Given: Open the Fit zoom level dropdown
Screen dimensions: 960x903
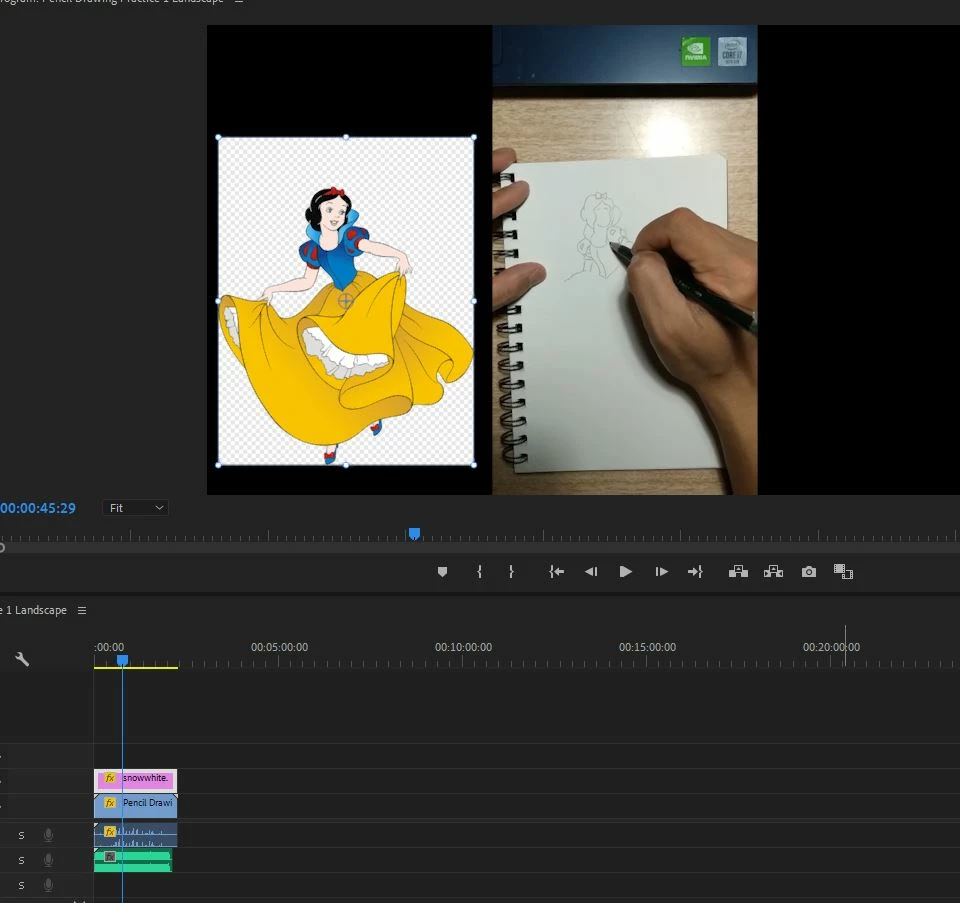Looking at the screenshot, I should click(135, 508).
